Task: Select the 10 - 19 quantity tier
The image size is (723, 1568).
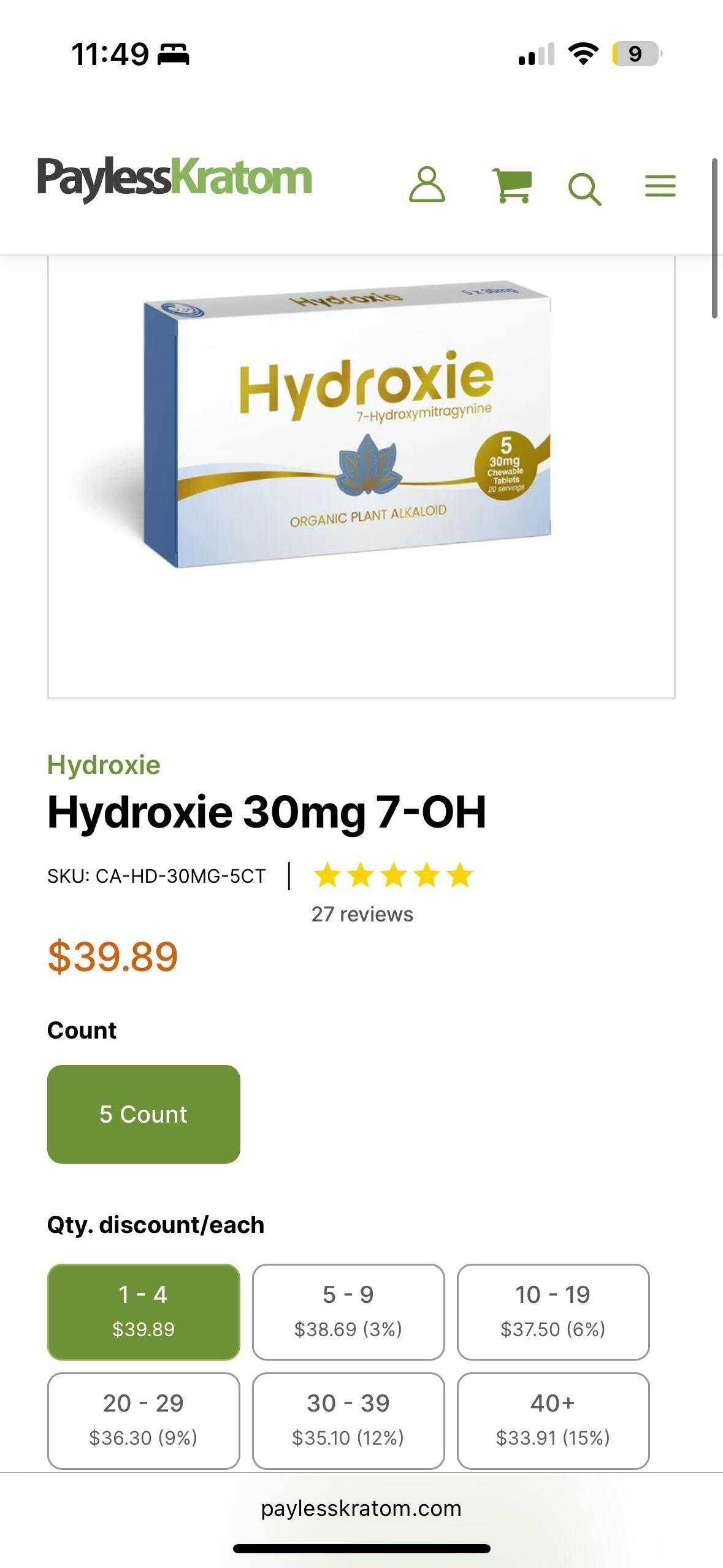Action: click(553, 1312)
